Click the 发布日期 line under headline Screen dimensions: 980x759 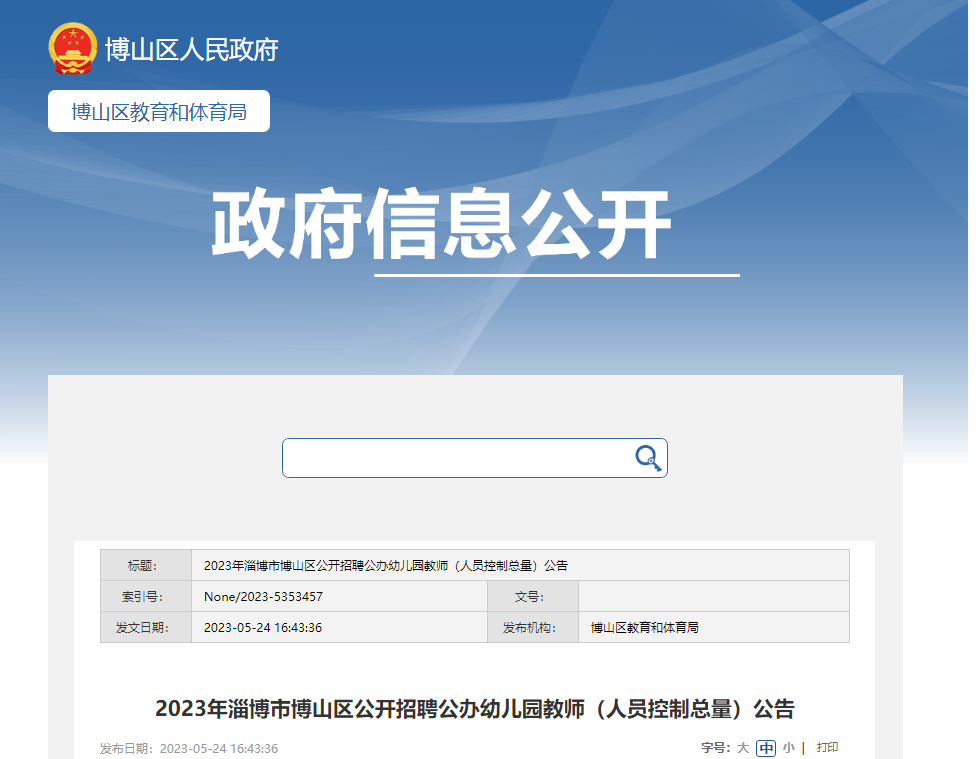point(189,749)
